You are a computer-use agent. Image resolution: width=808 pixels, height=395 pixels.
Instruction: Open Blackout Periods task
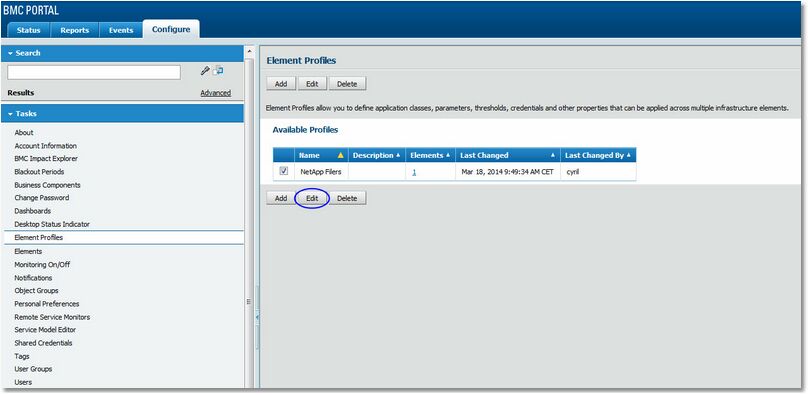click(x=39, y=172)
